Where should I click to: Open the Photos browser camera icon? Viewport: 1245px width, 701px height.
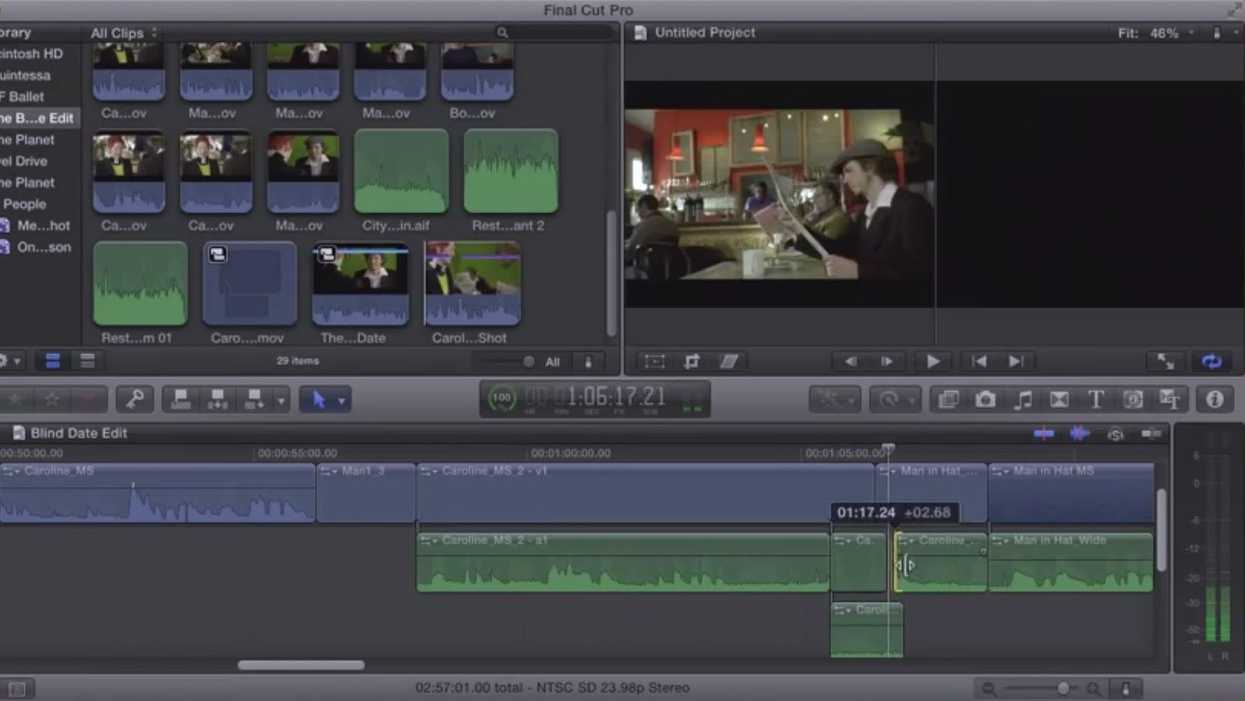(x=985, y=400)
